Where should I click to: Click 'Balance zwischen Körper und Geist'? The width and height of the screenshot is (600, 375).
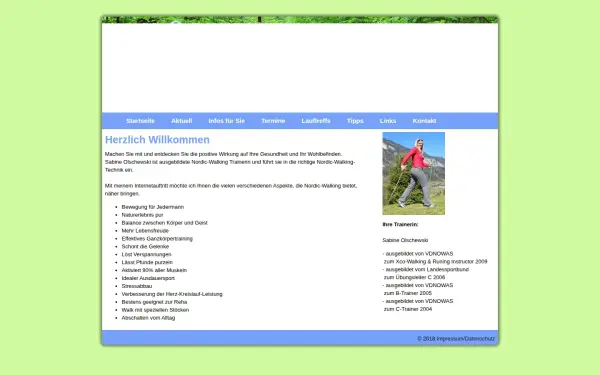(165, 223)
